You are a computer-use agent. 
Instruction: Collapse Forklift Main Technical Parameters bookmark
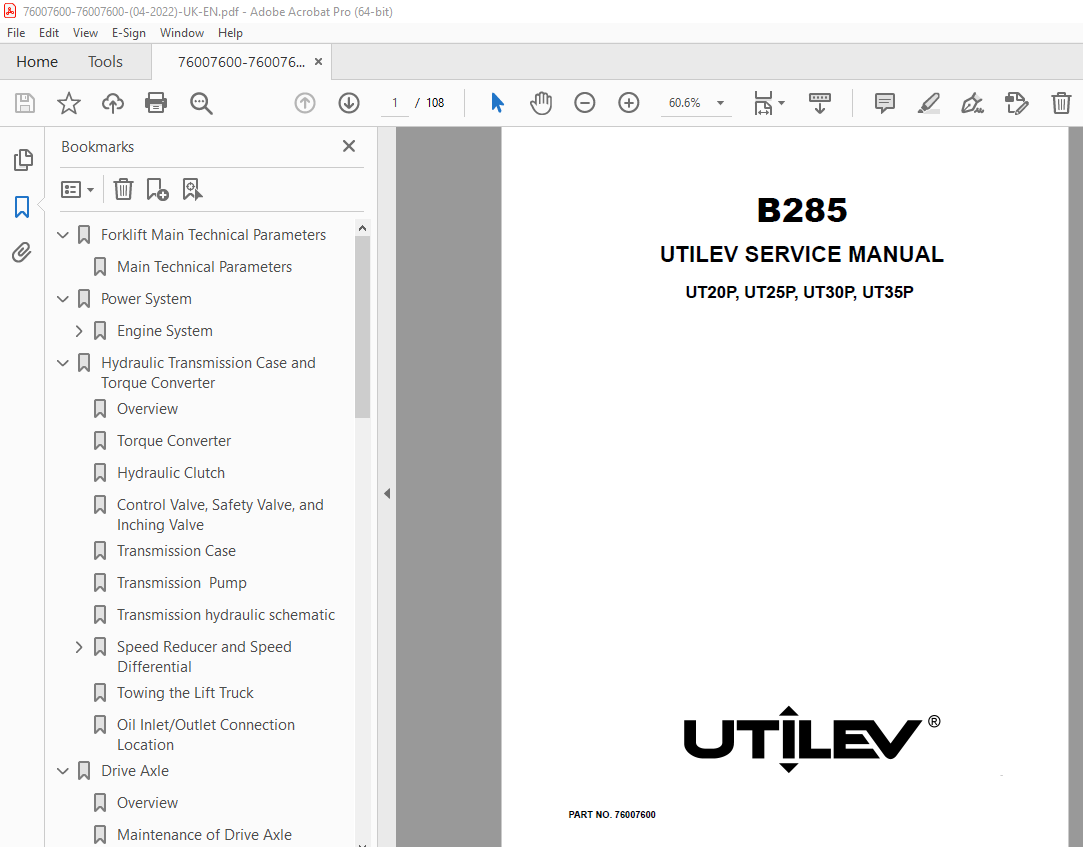[63, 235]
